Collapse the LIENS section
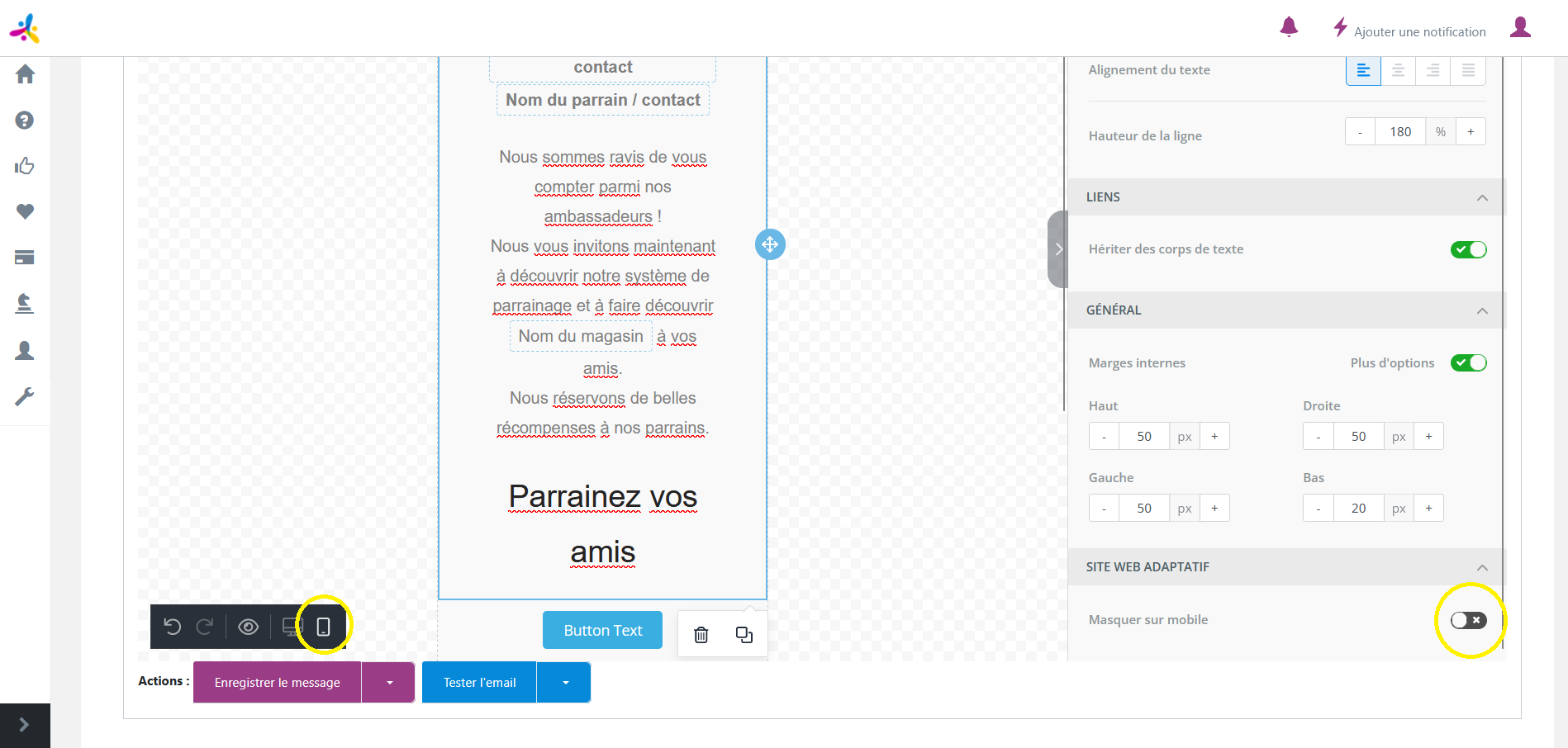Screen dimensions: 1568x748 coord(1482,197)
